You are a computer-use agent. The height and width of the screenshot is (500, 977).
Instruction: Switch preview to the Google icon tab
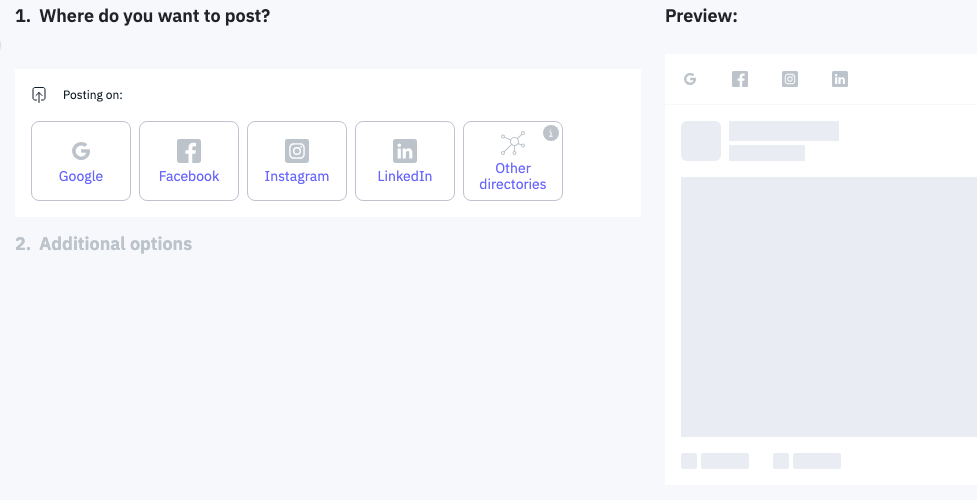tap(690, 79)
